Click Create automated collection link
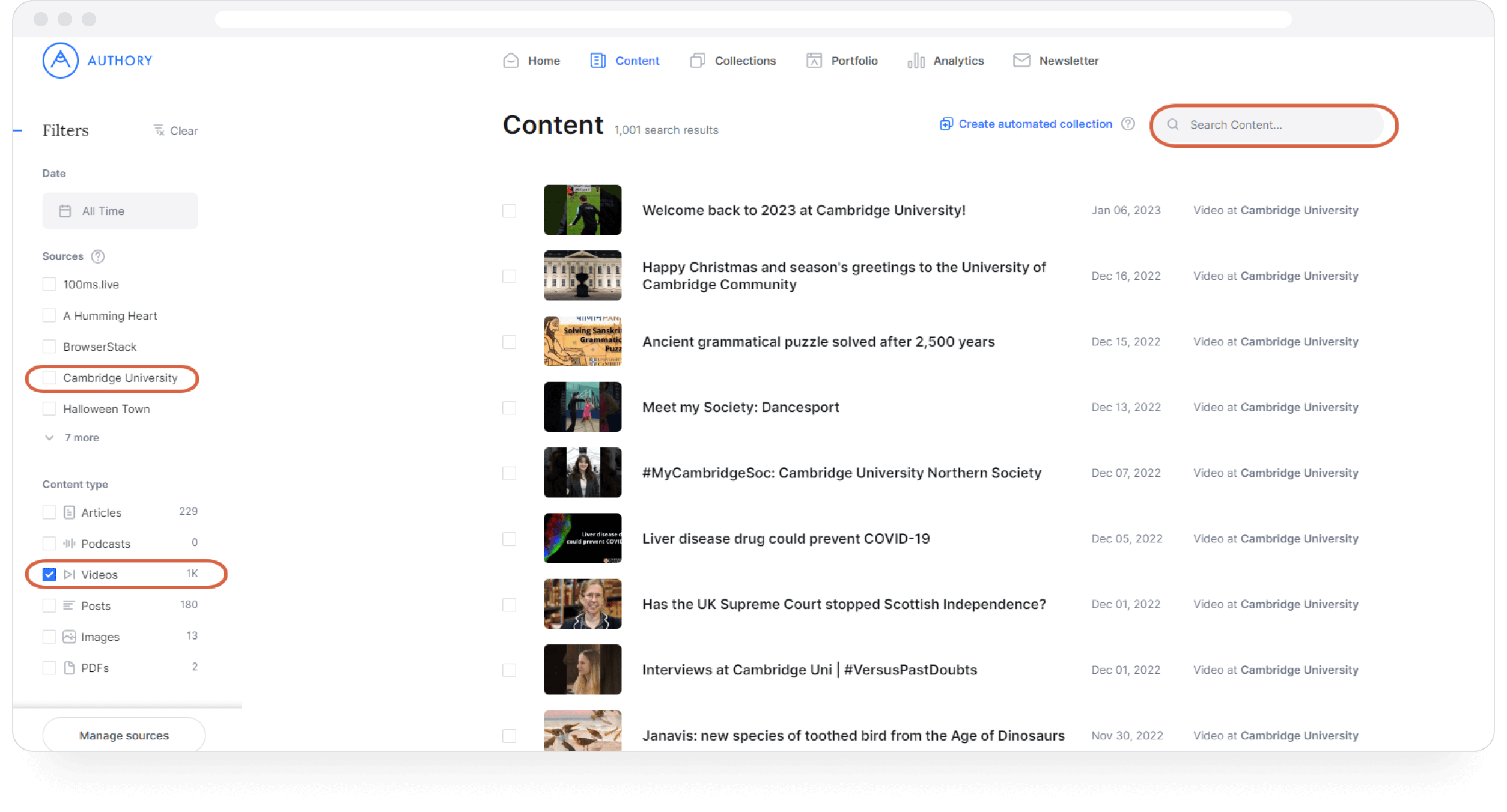1507x812 pixels. point(1034,124)
